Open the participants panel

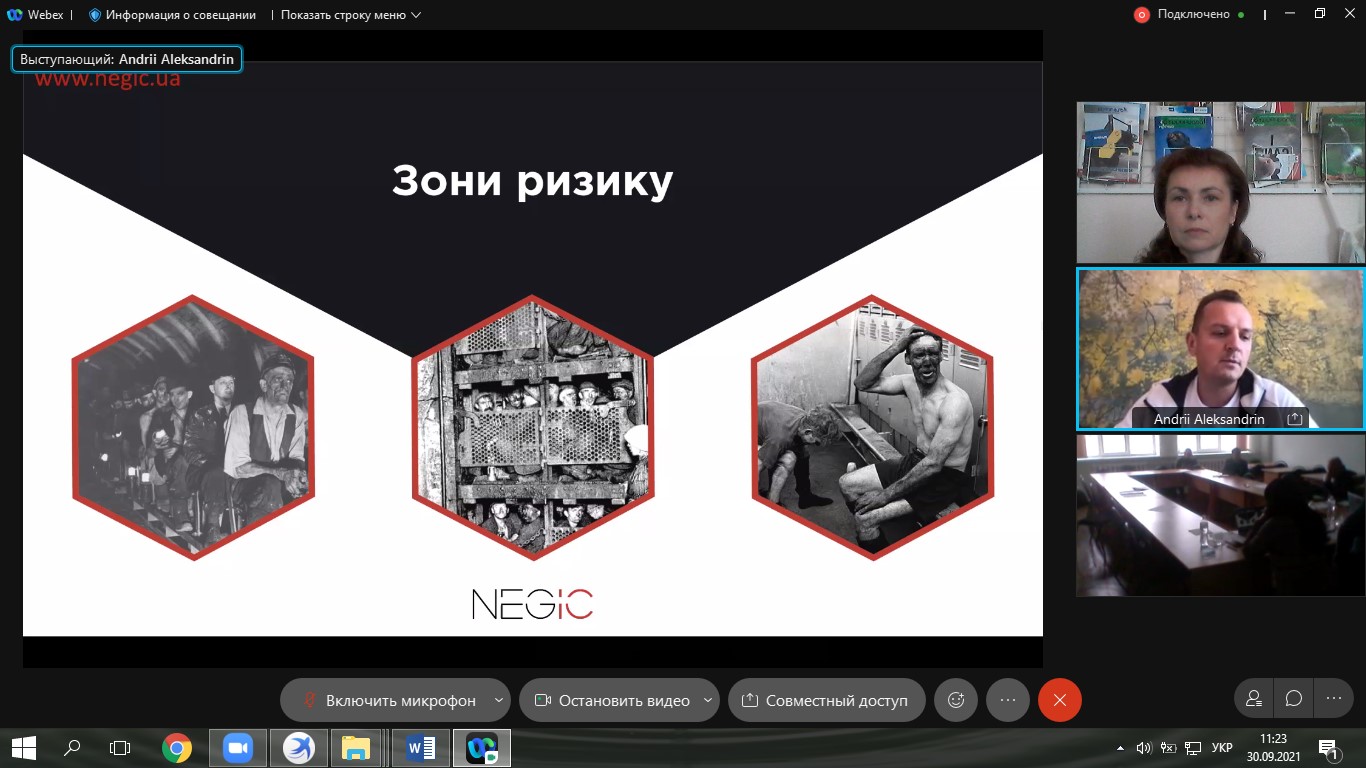coord(1254,699)
